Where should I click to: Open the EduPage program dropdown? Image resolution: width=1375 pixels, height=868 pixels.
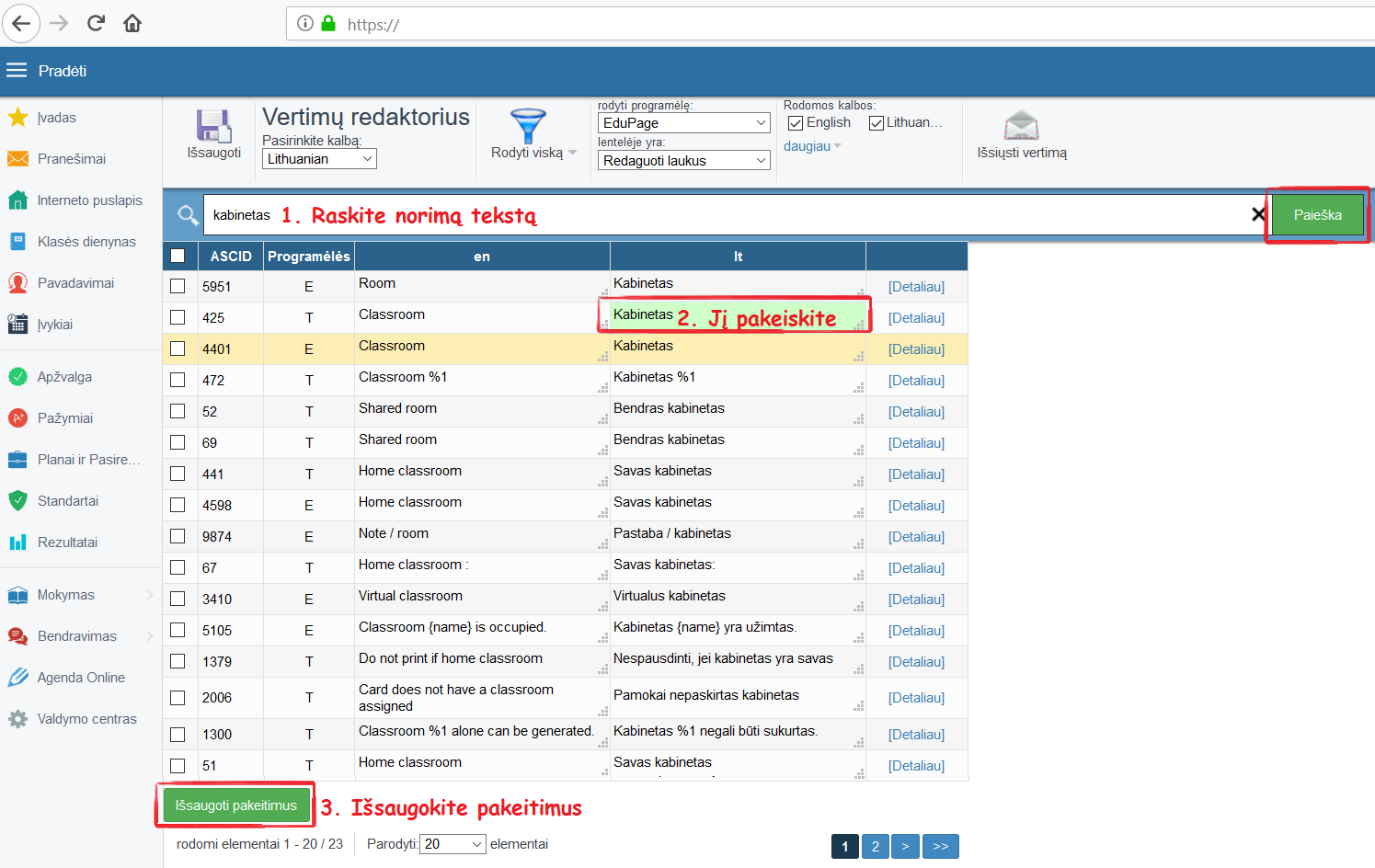(683, 123)
